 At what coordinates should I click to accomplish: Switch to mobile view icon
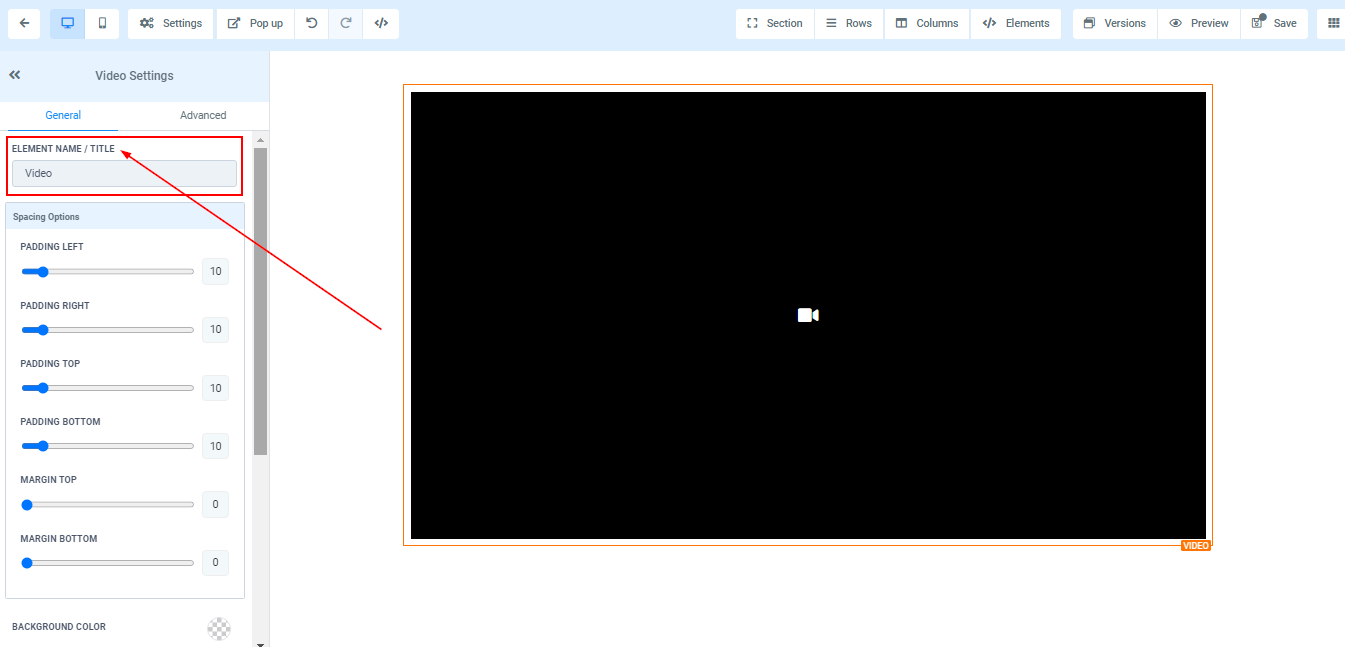[x=102, y=23]
